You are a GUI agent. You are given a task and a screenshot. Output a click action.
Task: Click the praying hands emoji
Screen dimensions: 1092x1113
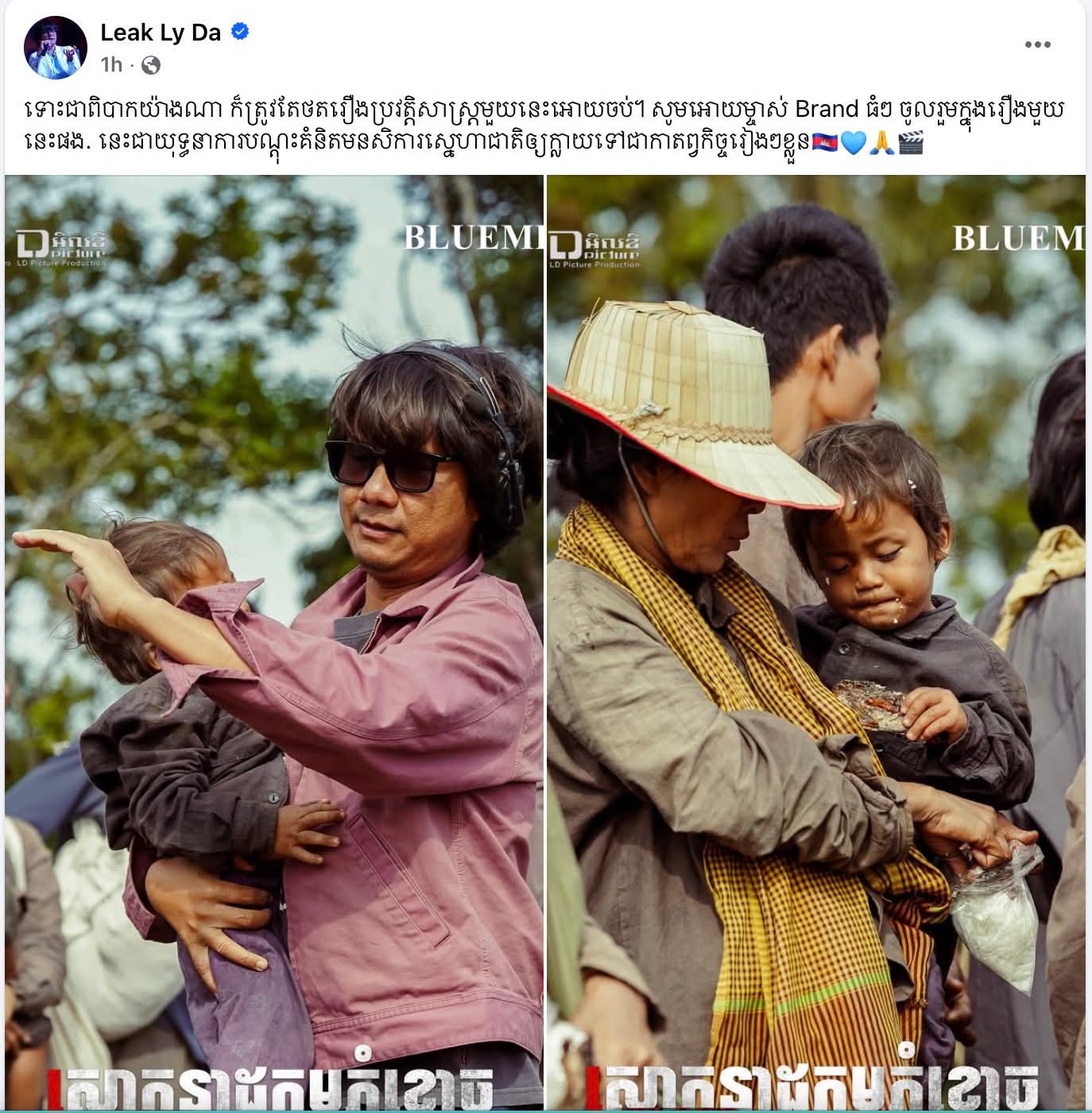pyautogui.click(x=881, y=144)
